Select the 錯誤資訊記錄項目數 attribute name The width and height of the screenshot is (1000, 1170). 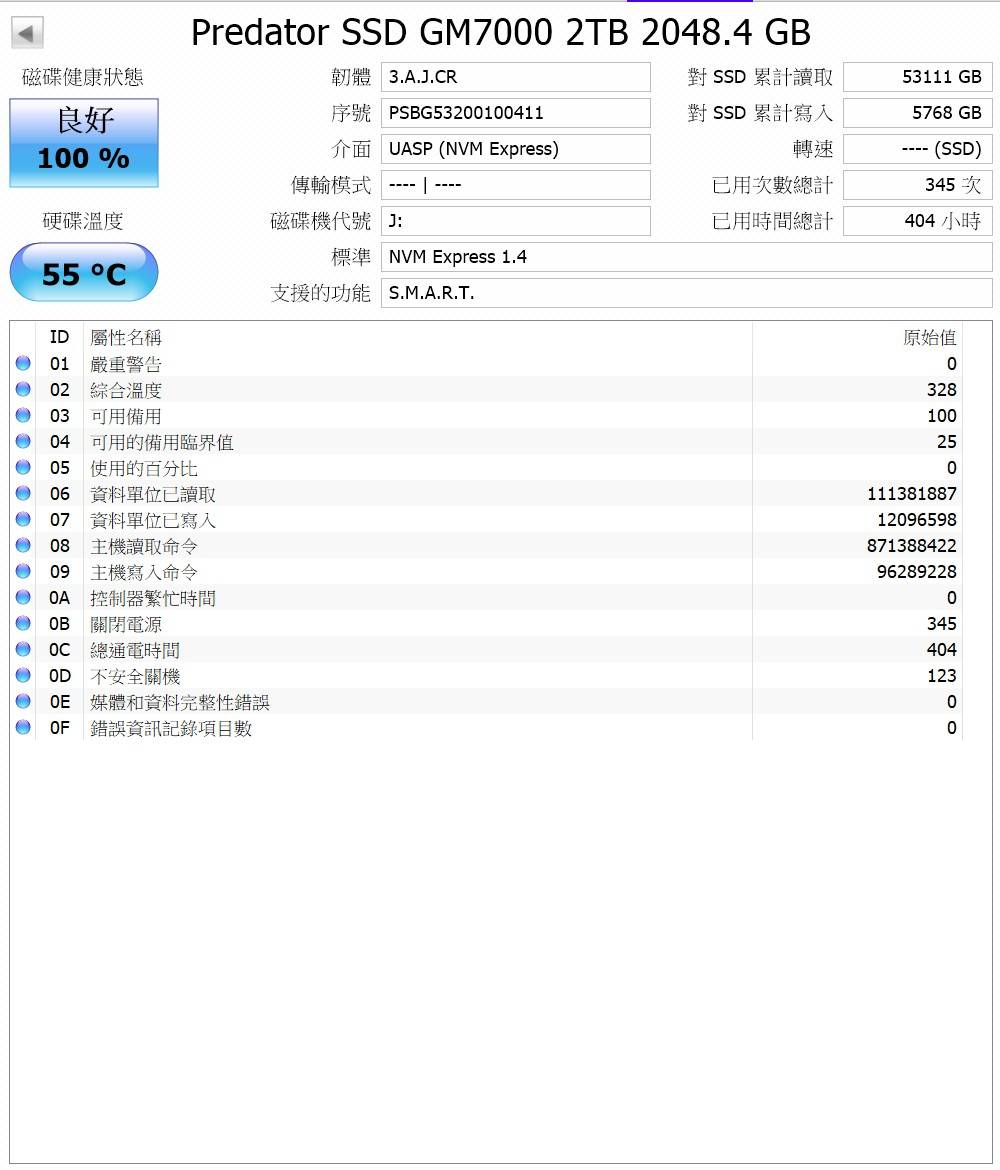tap(170, 728)
